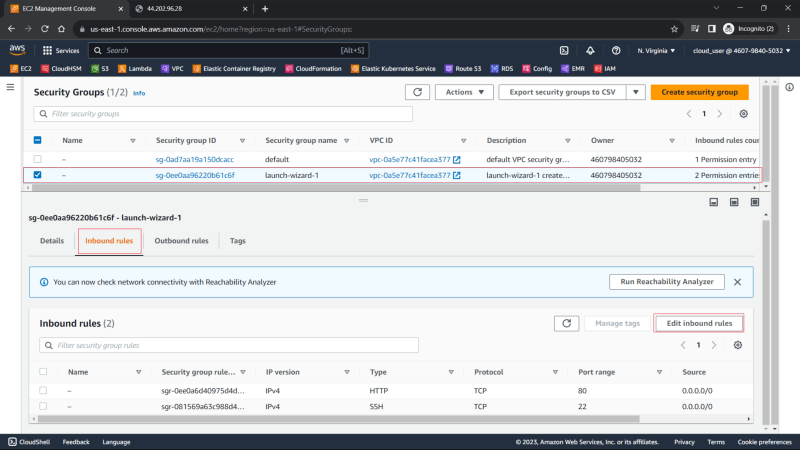Focus the Filter security group rules field
This screenshot has height=450, width=800.
(x=229, y=345)
